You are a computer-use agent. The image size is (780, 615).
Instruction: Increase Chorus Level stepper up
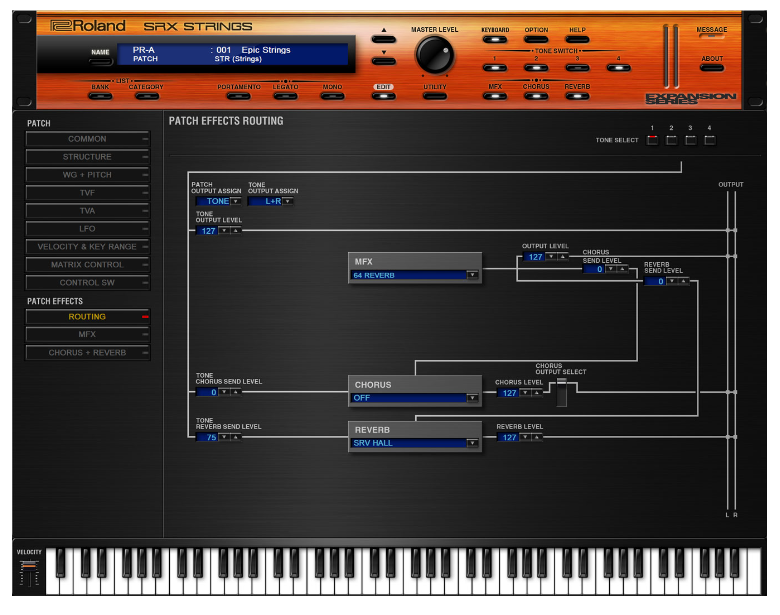[x=536, y=393]
